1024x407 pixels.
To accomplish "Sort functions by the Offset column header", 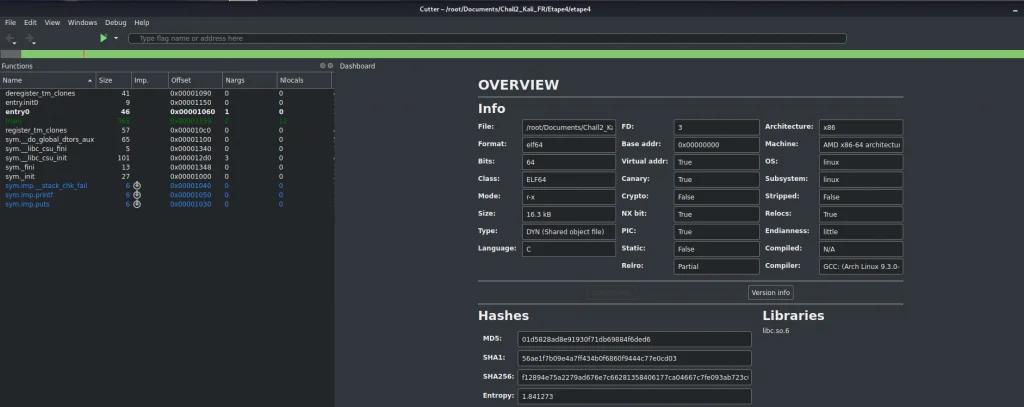I will [192, 80].
